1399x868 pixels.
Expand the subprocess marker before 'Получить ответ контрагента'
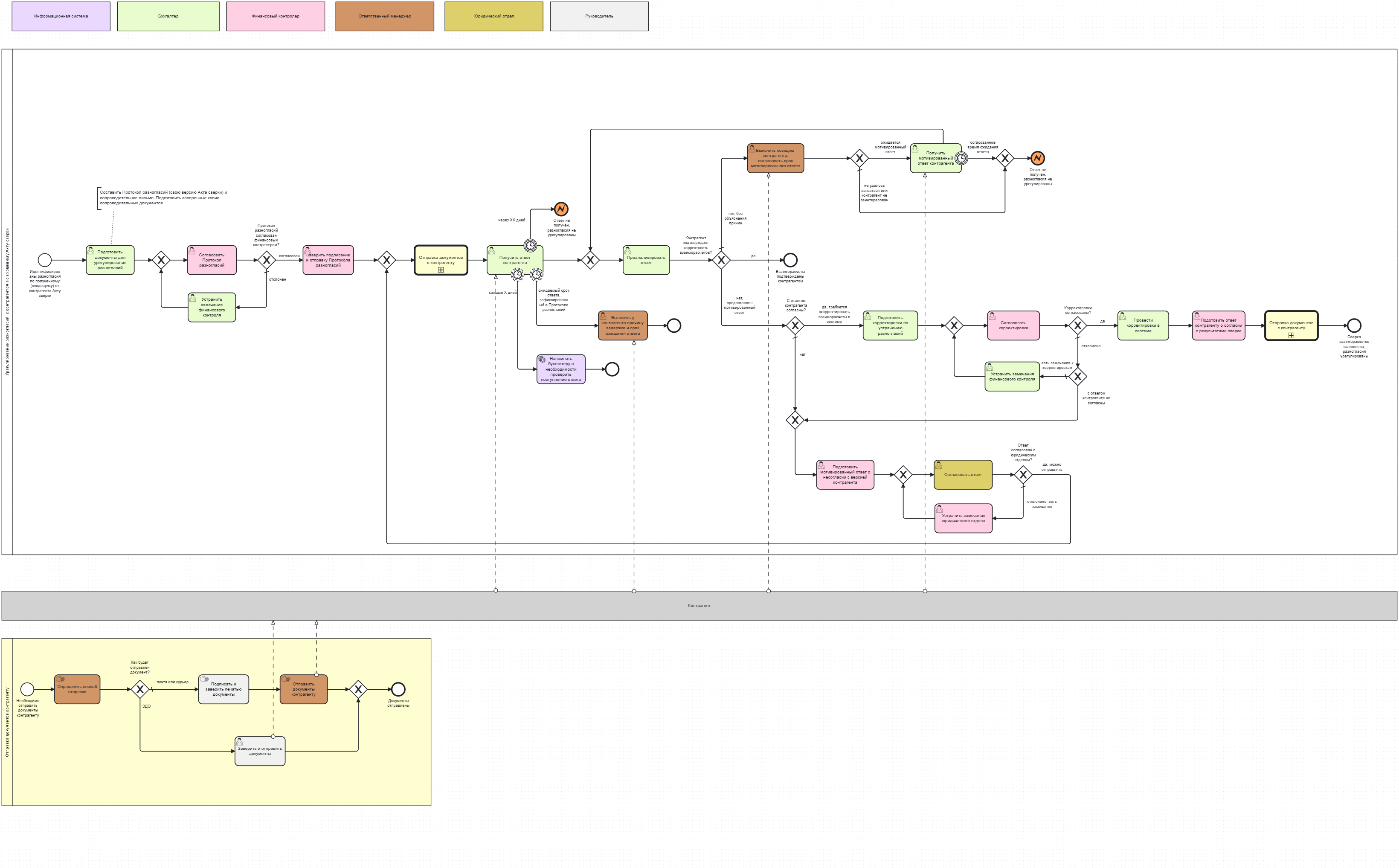coord(441,270)
